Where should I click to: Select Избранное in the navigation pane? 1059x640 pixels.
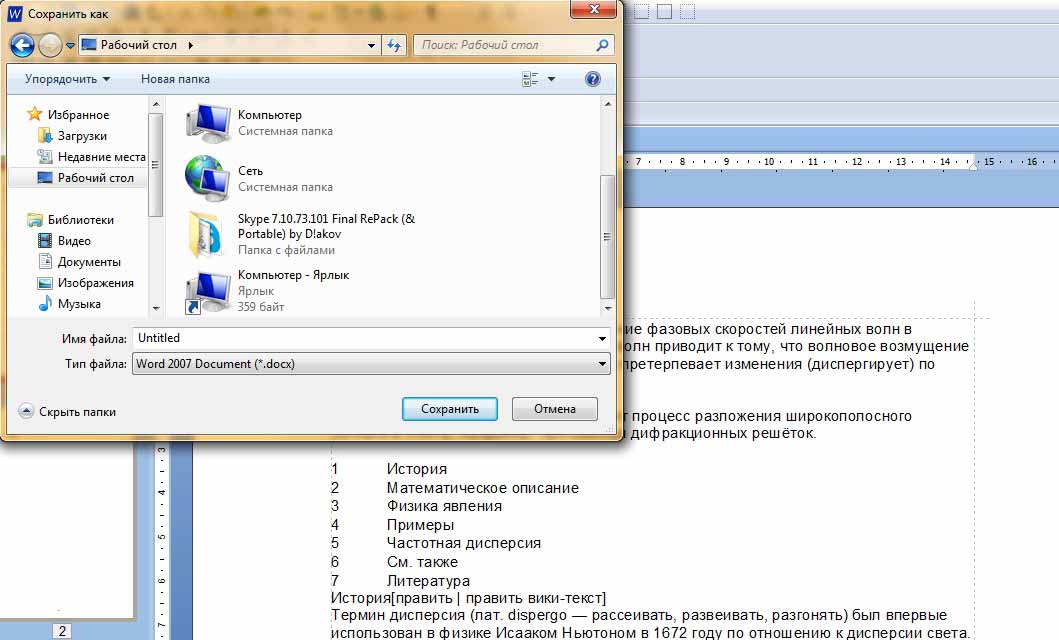point(78,115)
